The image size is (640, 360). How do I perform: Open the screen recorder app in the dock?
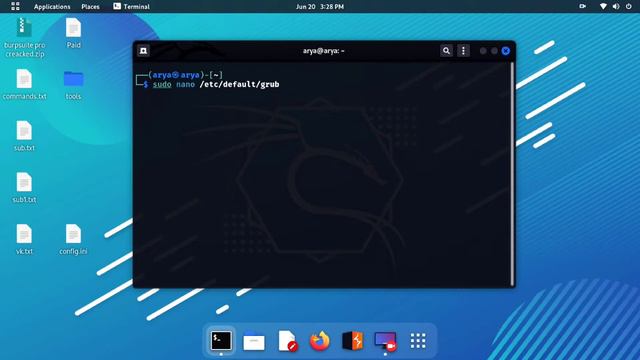pos(385,341)
